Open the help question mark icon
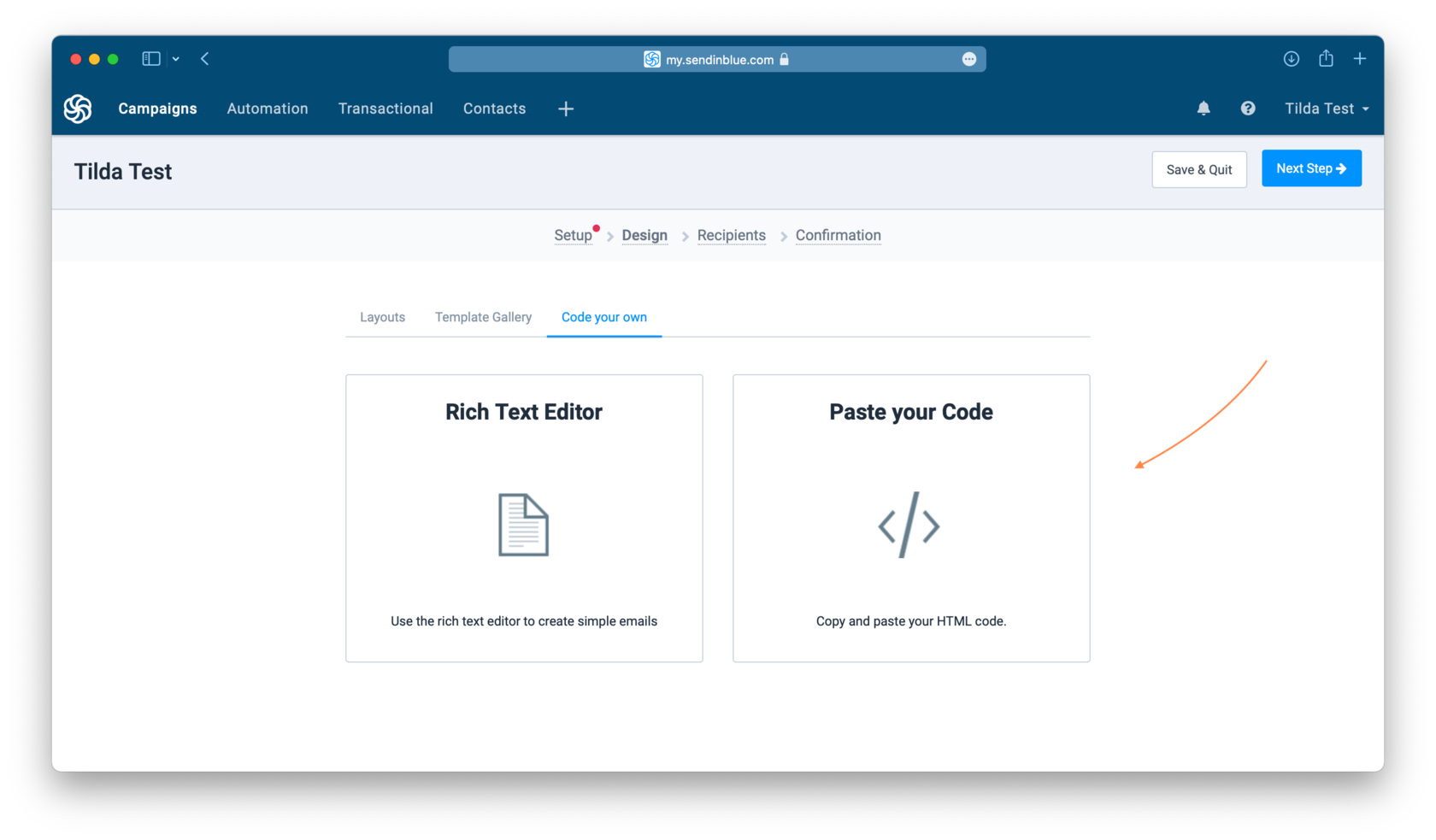The image size is (1436, 840). pos(1248,109)
